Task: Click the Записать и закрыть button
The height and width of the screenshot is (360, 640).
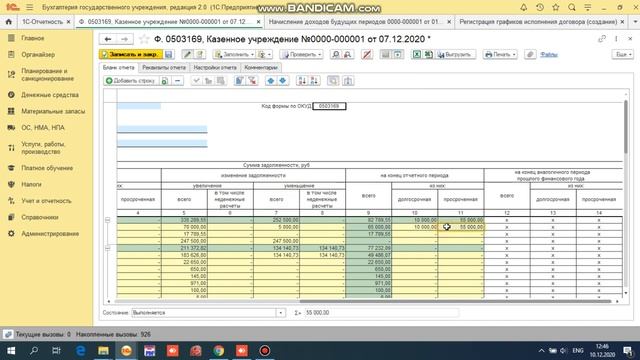Action: [131, 54]
